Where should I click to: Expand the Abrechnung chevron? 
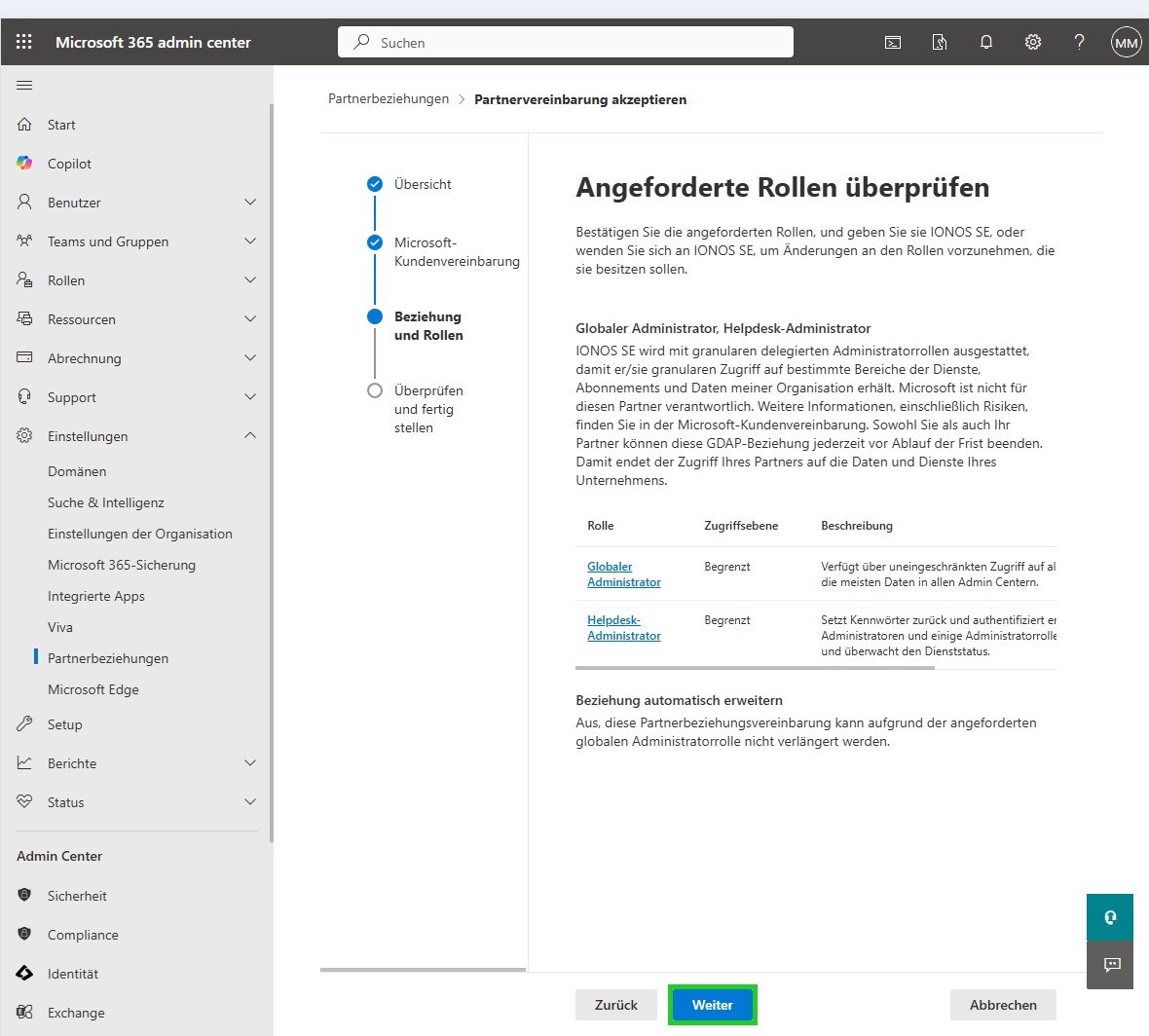tap(250, 357)
